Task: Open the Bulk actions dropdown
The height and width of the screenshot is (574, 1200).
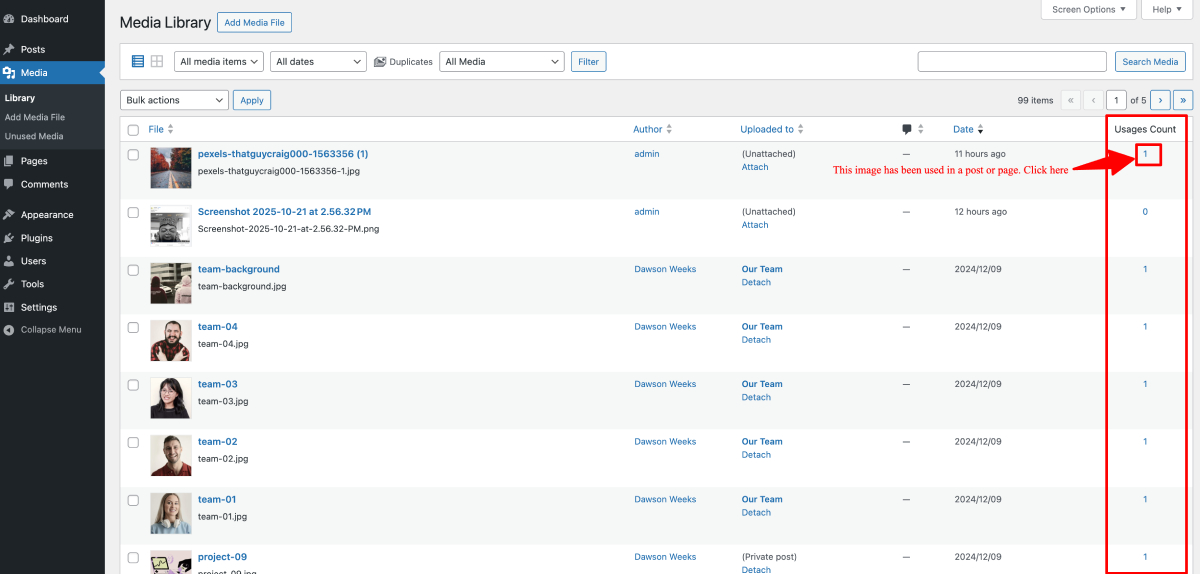Action: 174,100
